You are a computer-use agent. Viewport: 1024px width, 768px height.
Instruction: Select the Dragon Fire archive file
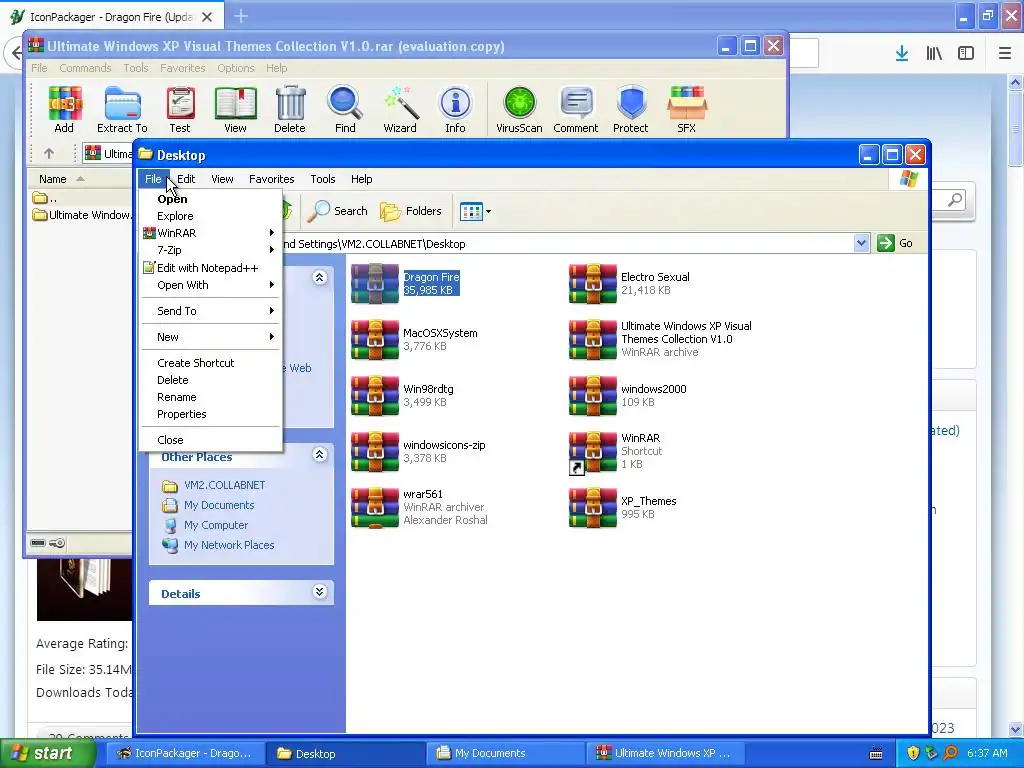pyautogui.click(x=375, y=284)
